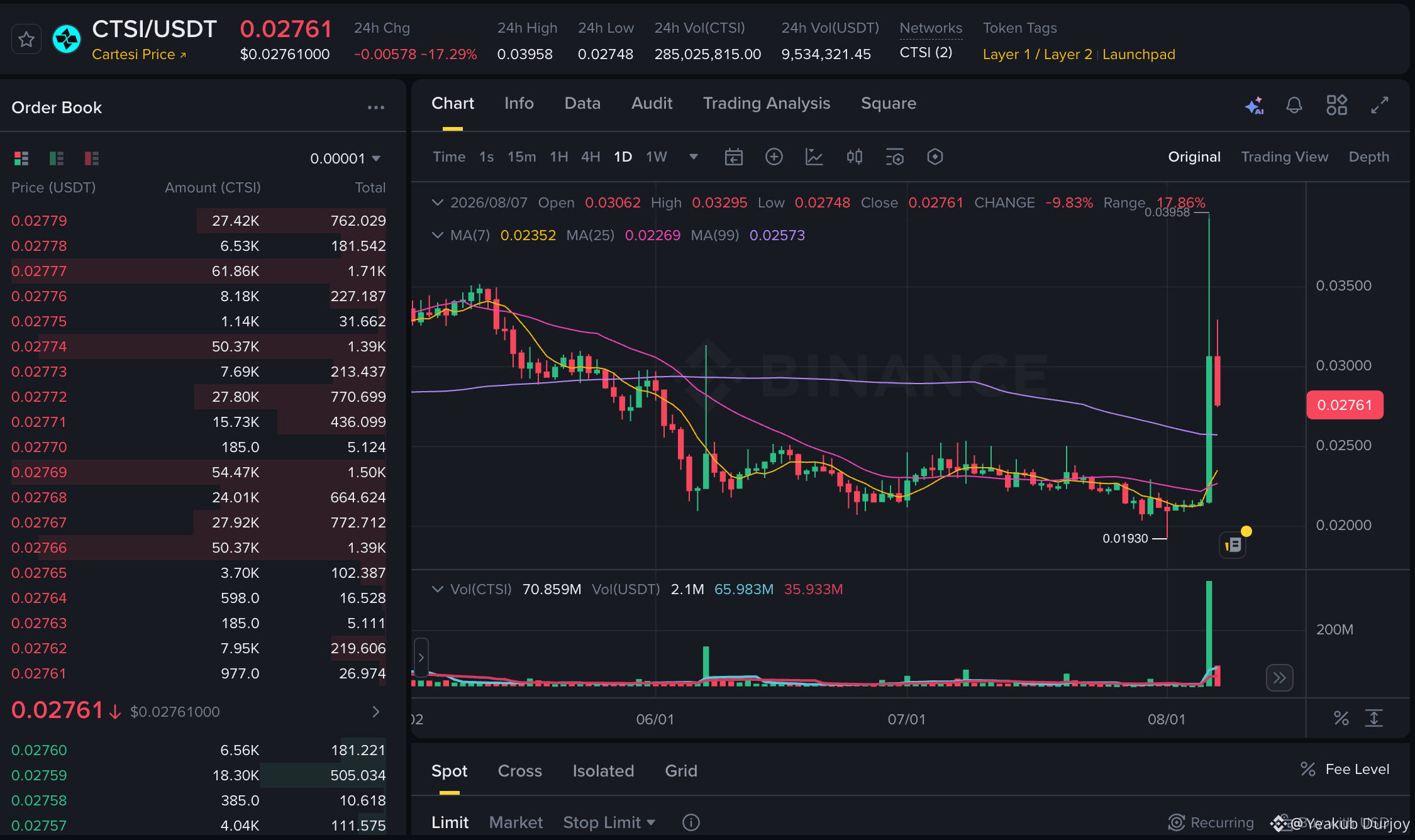Open Order Book more options menu
Image resolution: width=1415 pixels, height=840 pixels.
pyautogui.click(x=376, y=108)
